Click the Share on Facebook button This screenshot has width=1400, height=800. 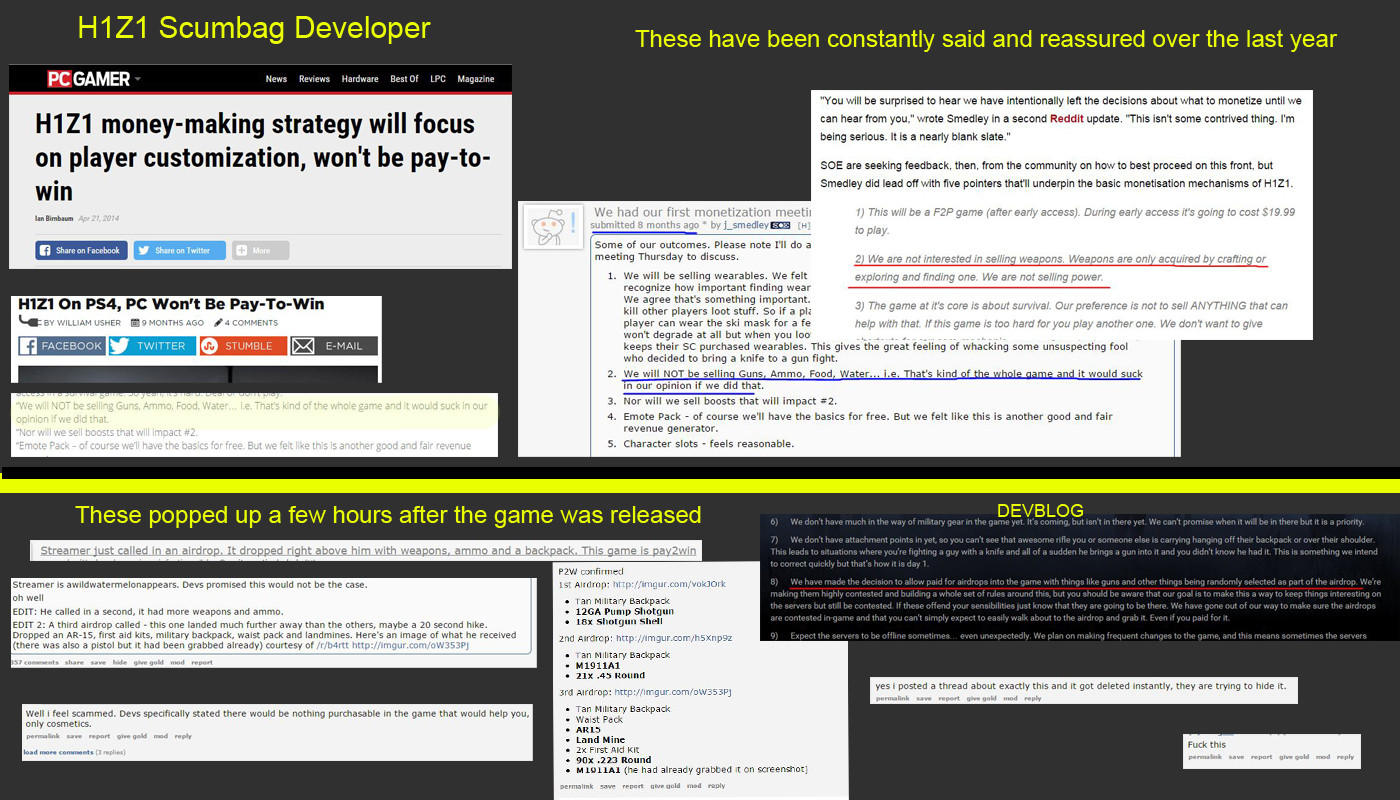pos(81,250)
